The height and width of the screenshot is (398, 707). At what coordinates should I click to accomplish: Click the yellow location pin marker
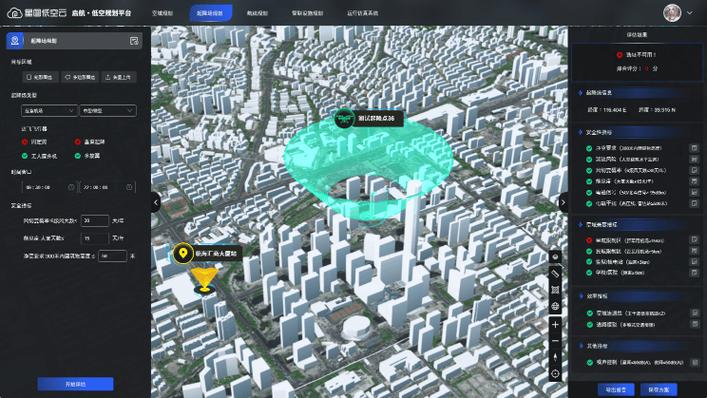coord(183,253)
